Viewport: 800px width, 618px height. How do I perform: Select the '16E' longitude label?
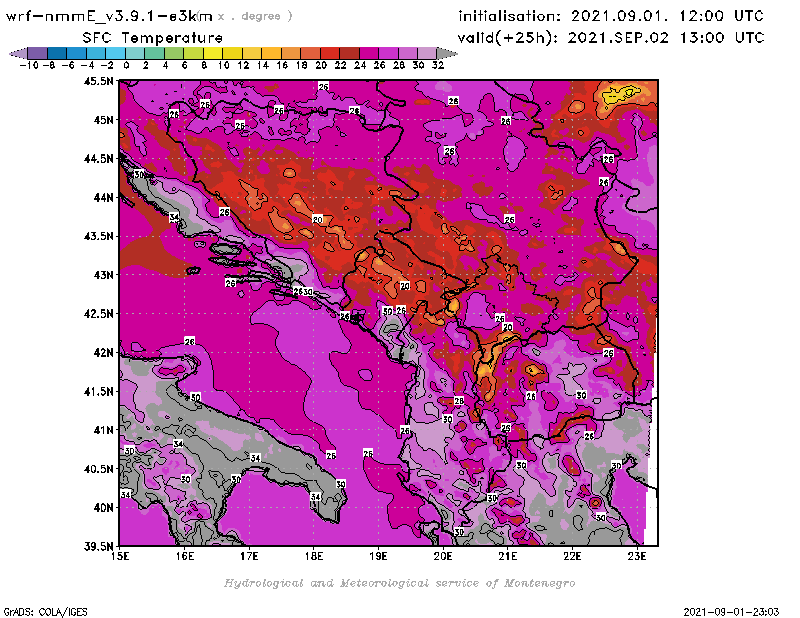(185, 556)
